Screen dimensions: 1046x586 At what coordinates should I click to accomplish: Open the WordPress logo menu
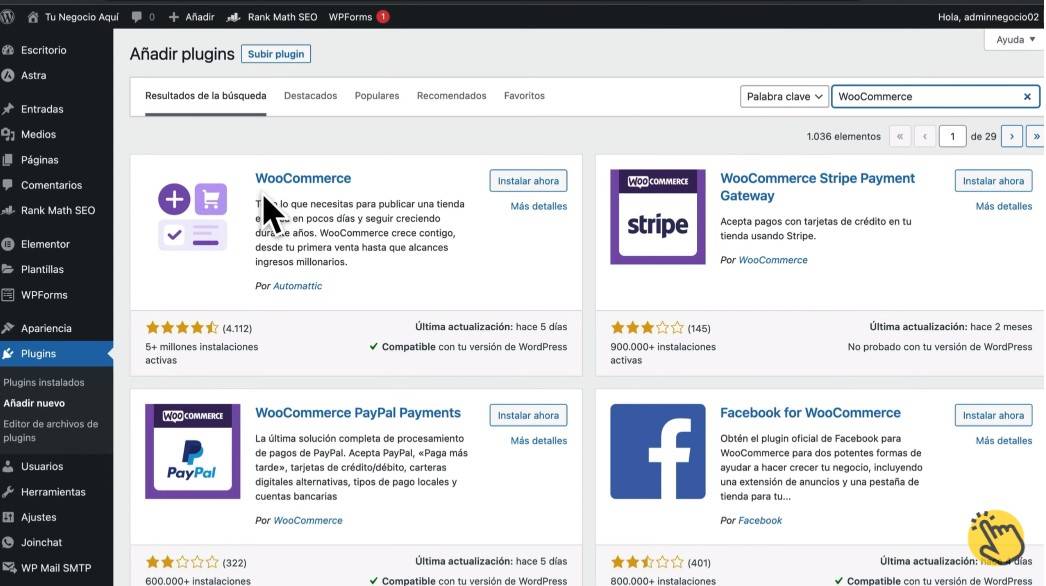tap(7, 17)
